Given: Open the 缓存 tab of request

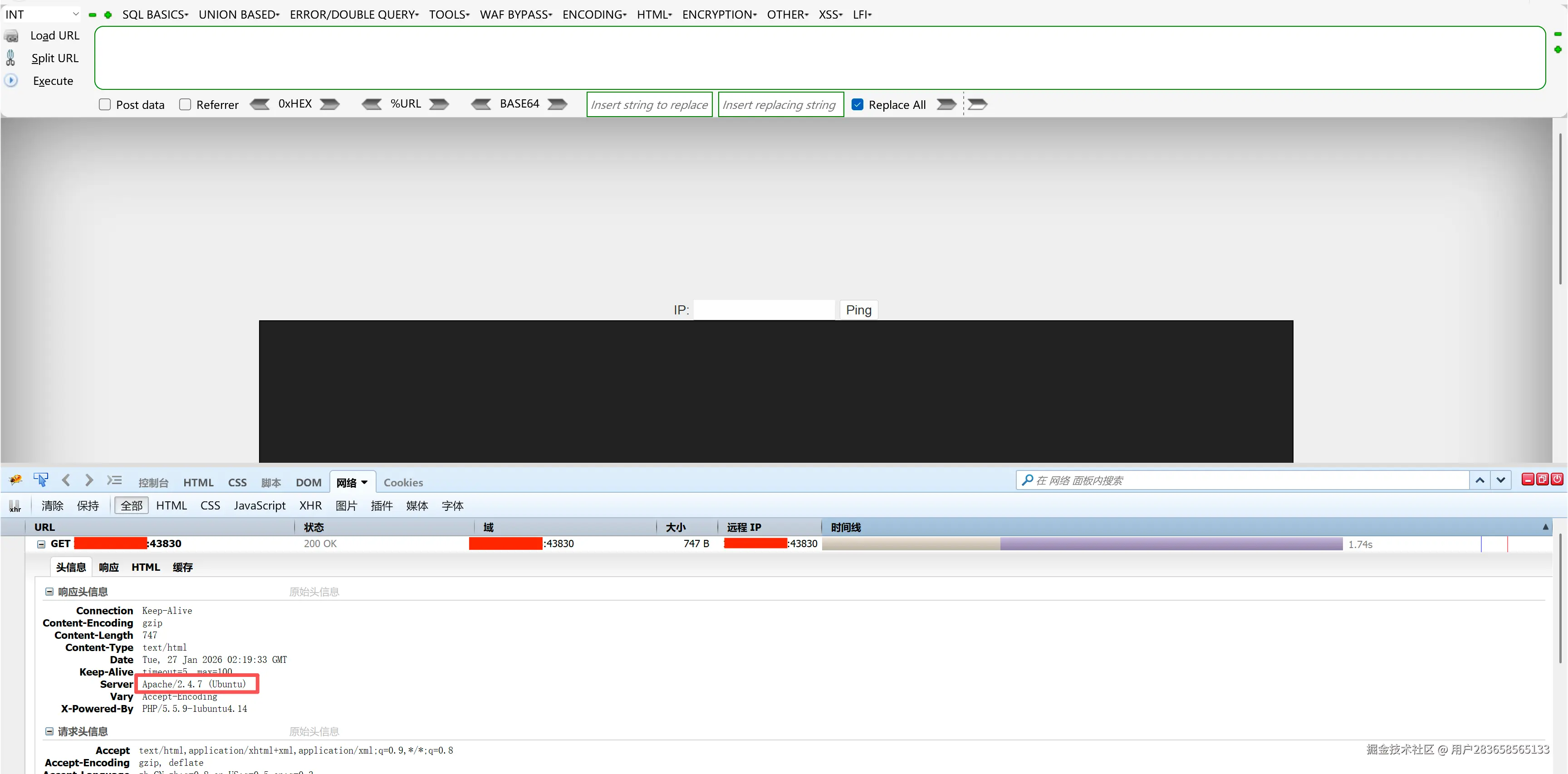Looking at the screenshot, I should [182, 567].
